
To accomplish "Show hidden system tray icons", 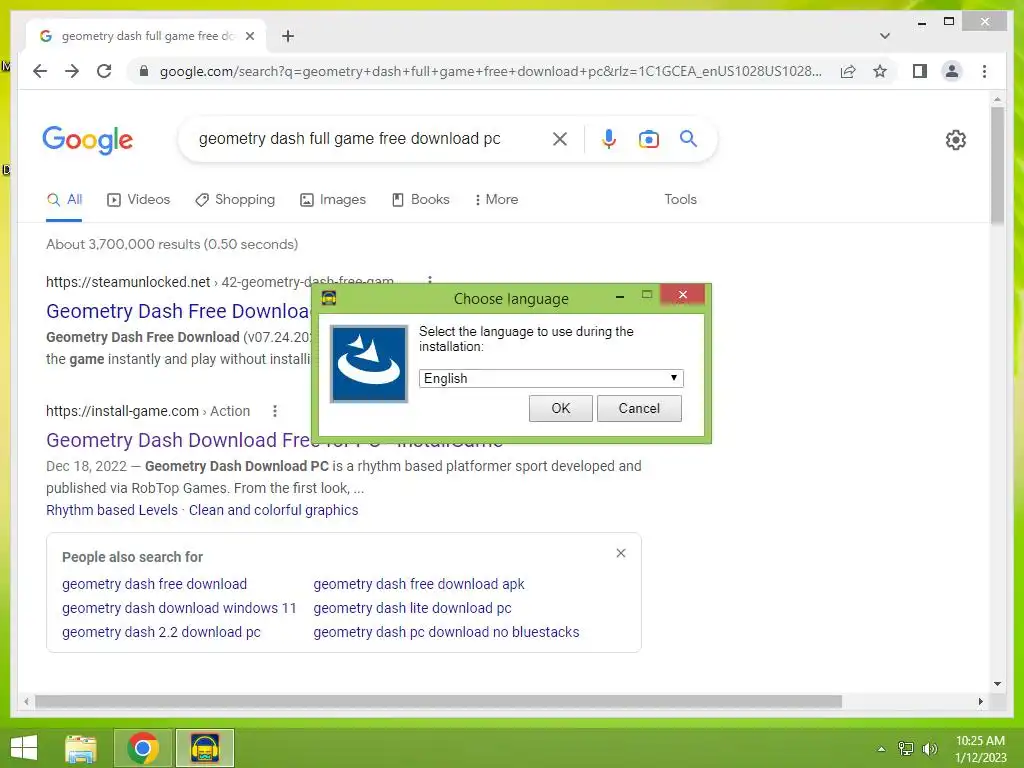I will (881, 749).
